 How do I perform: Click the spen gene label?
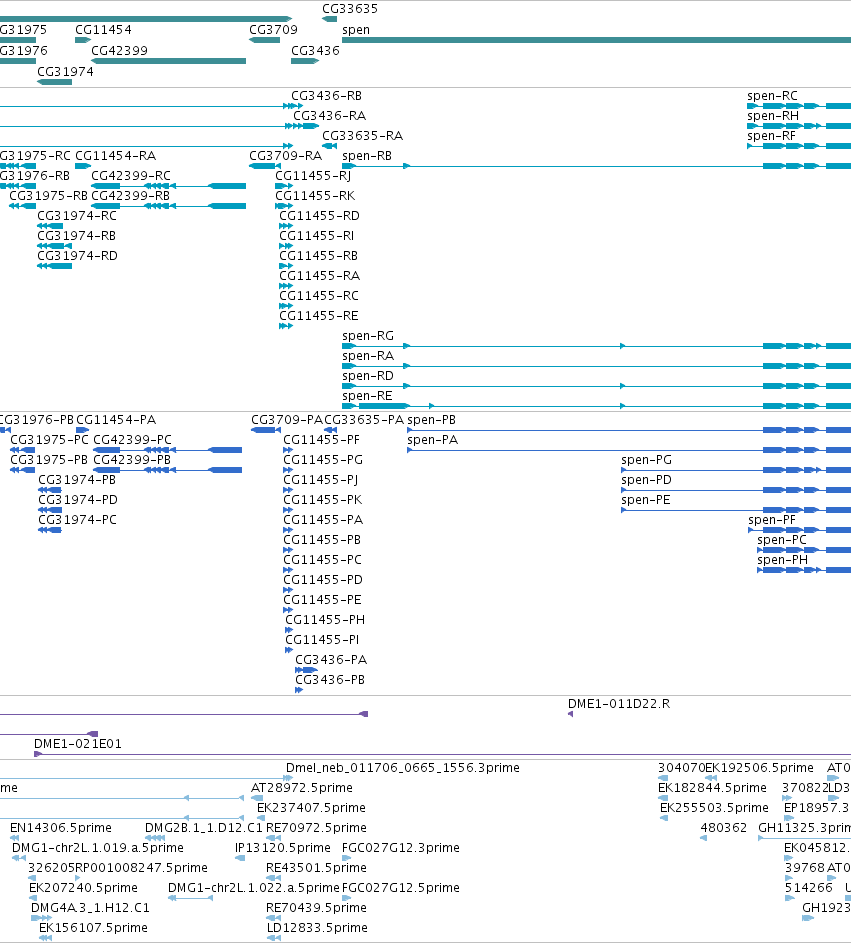[355, 30]
